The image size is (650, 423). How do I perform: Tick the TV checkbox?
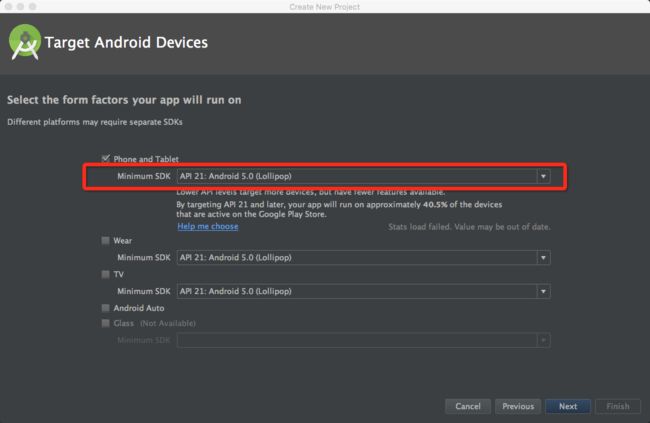pos(106,274)
